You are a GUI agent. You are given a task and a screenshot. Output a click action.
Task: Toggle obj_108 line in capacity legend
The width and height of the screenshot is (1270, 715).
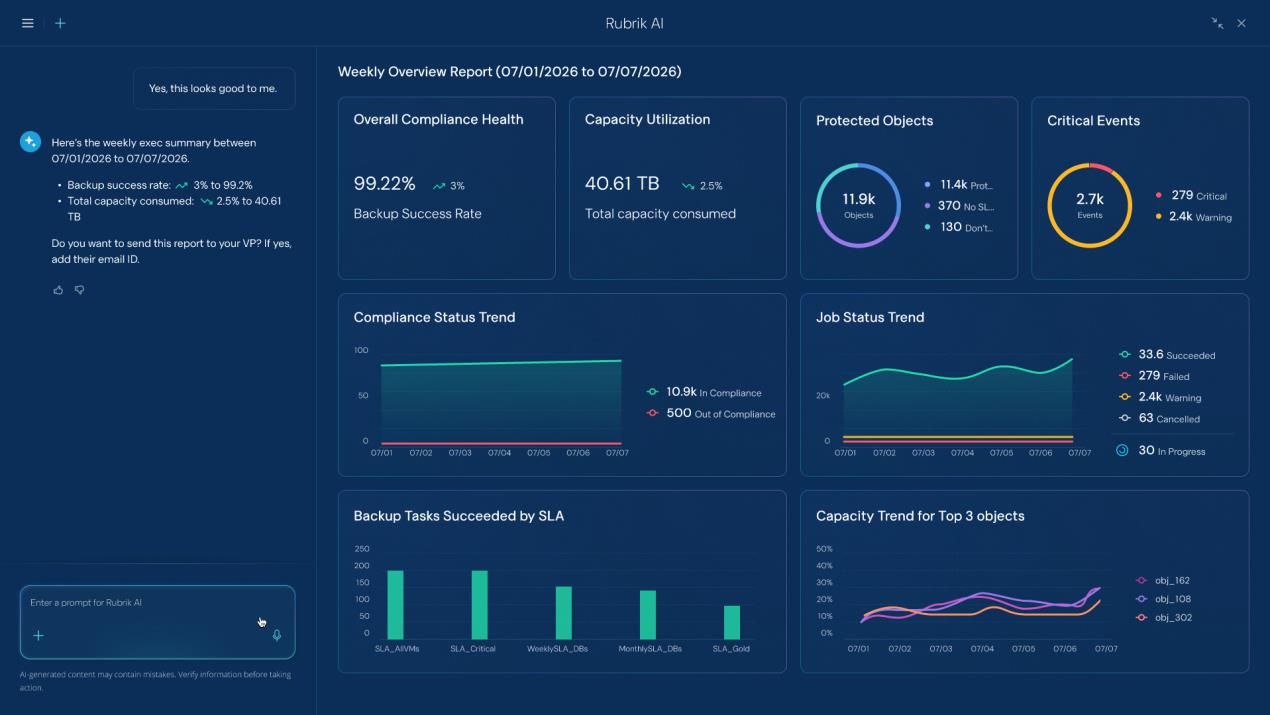pos(1163,599)
